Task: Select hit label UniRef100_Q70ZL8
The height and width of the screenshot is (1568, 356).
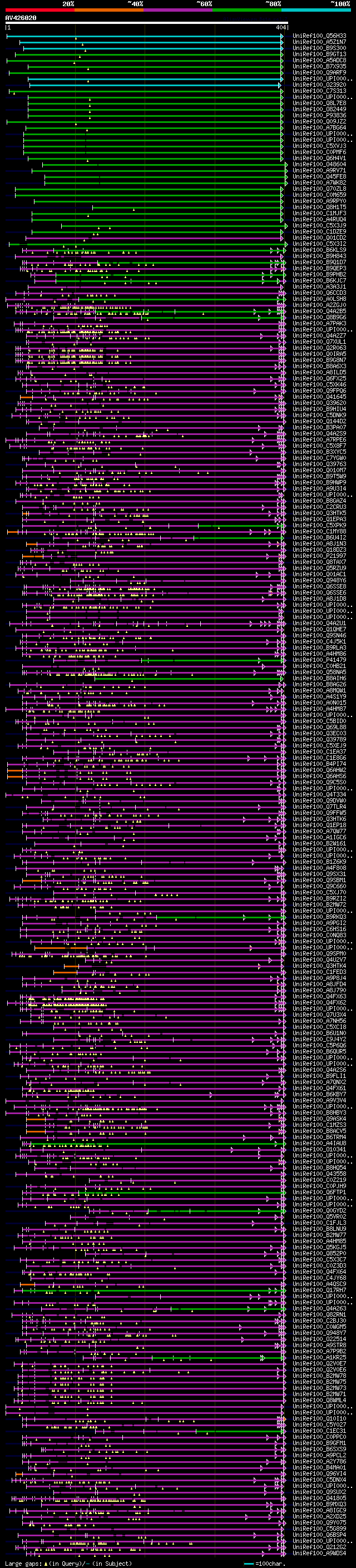Action: 319,189
